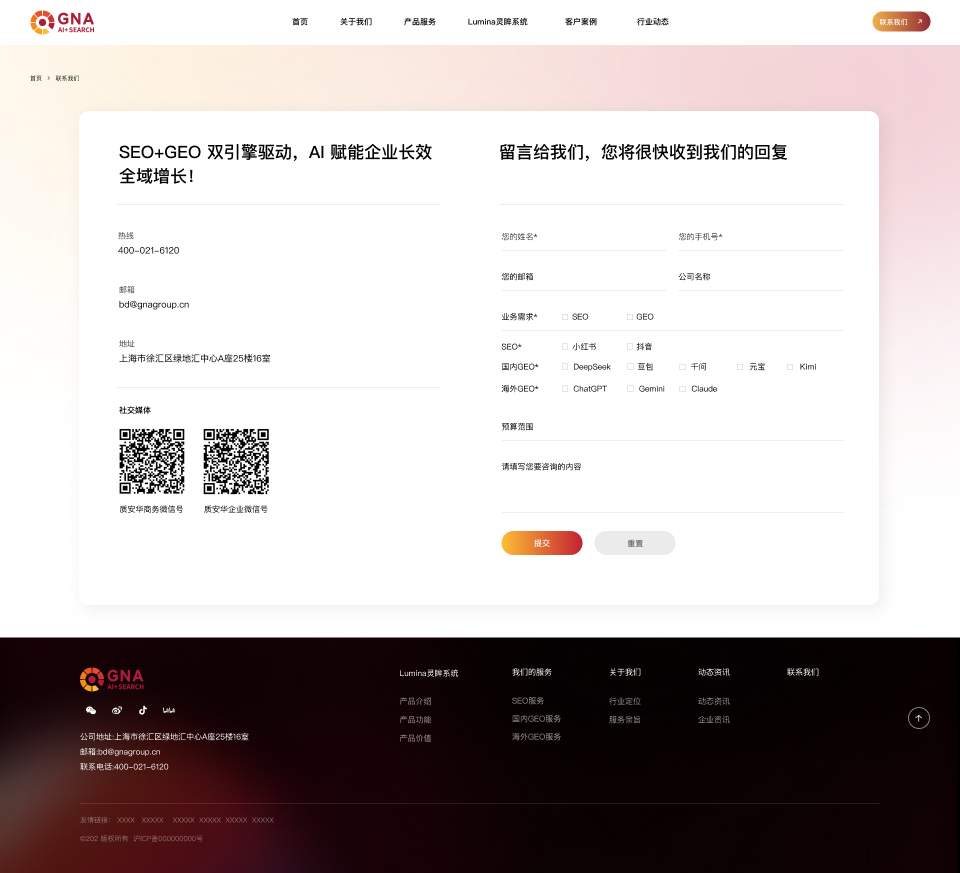
Task: Click the back-to-top arrow circle
Action: [918, 718]
